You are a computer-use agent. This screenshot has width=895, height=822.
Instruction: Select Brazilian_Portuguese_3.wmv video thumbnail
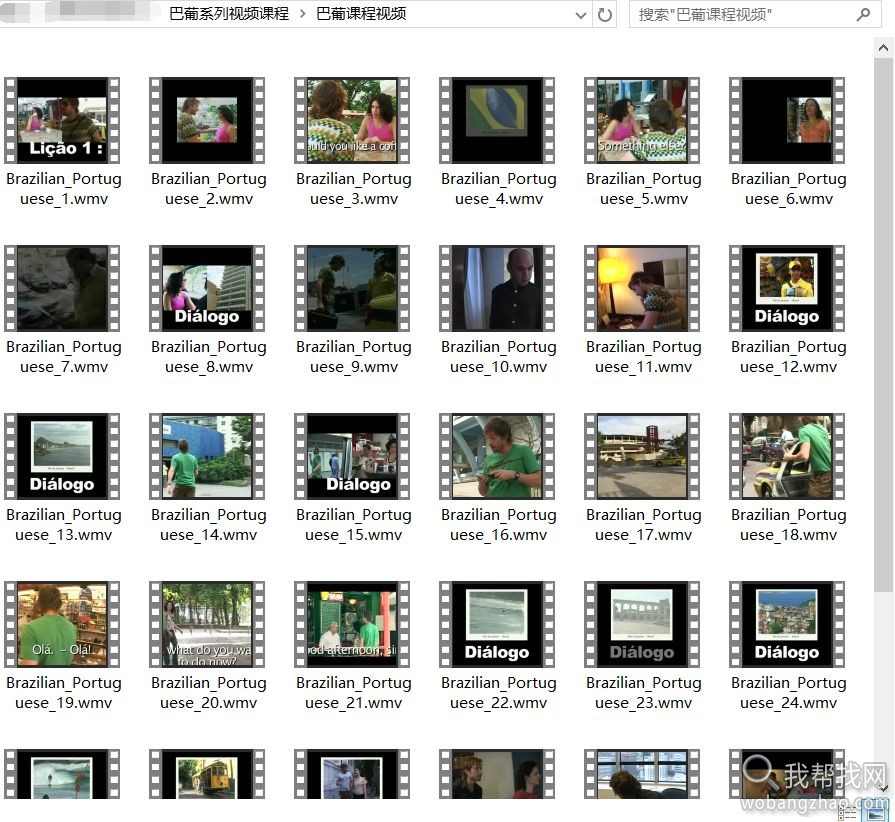point(352,120)
